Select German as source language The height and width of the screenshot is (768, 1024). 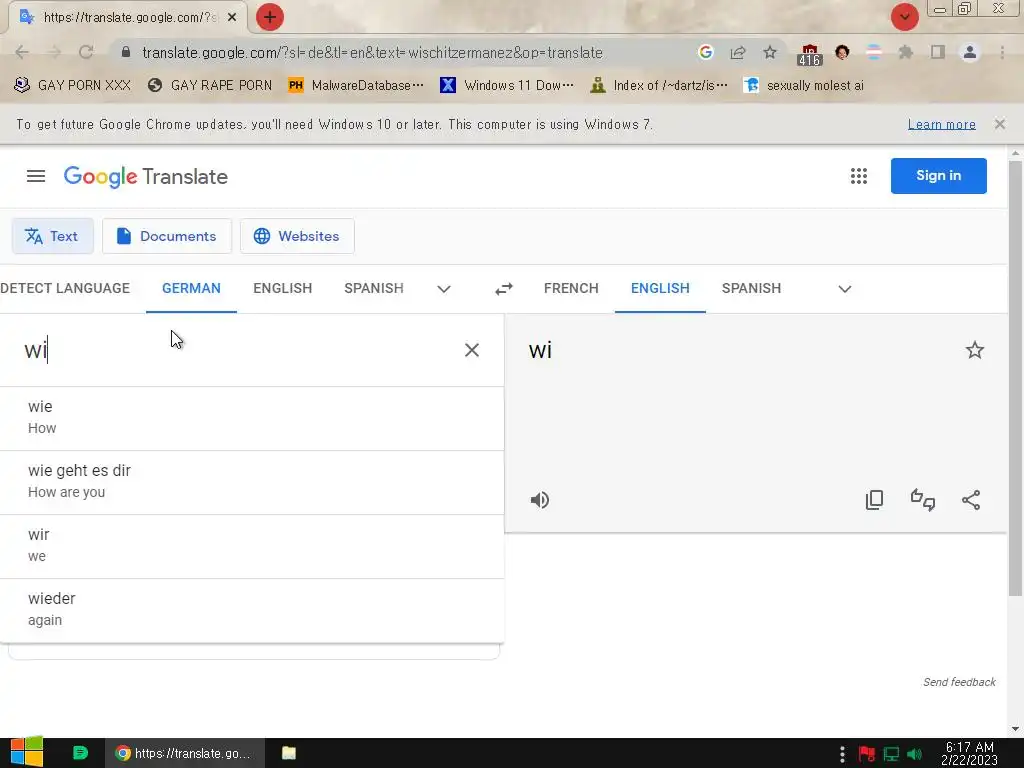(x=191, y=289)
